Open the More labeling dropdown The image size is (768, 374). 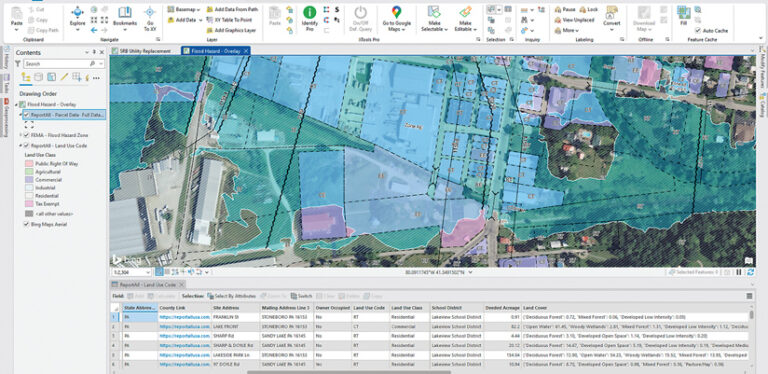point(568,30)
